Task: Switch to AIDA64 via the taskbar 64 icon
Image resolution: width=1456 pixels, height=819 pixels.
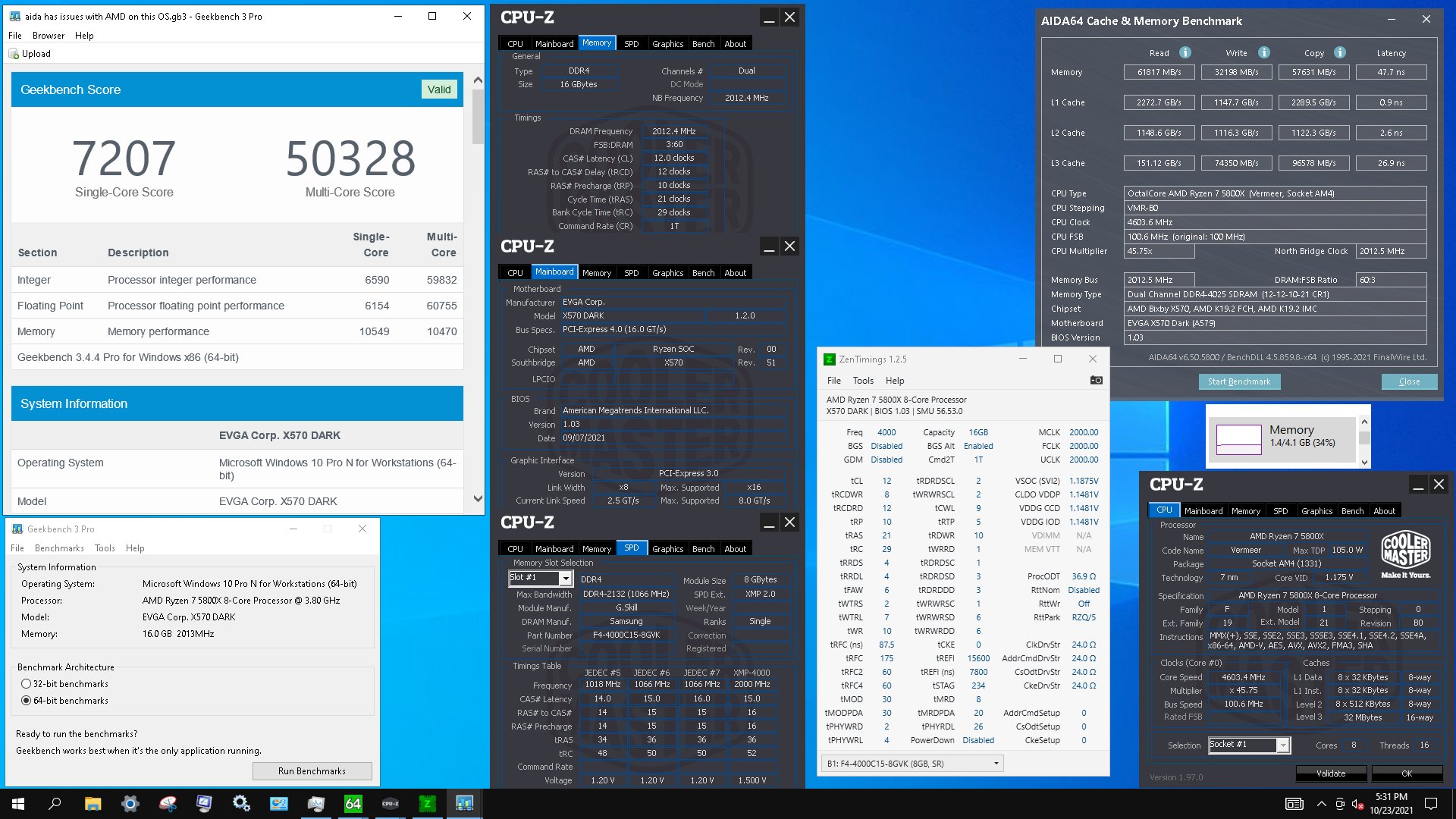Action: pyautogui.click(x=353, y=804)
